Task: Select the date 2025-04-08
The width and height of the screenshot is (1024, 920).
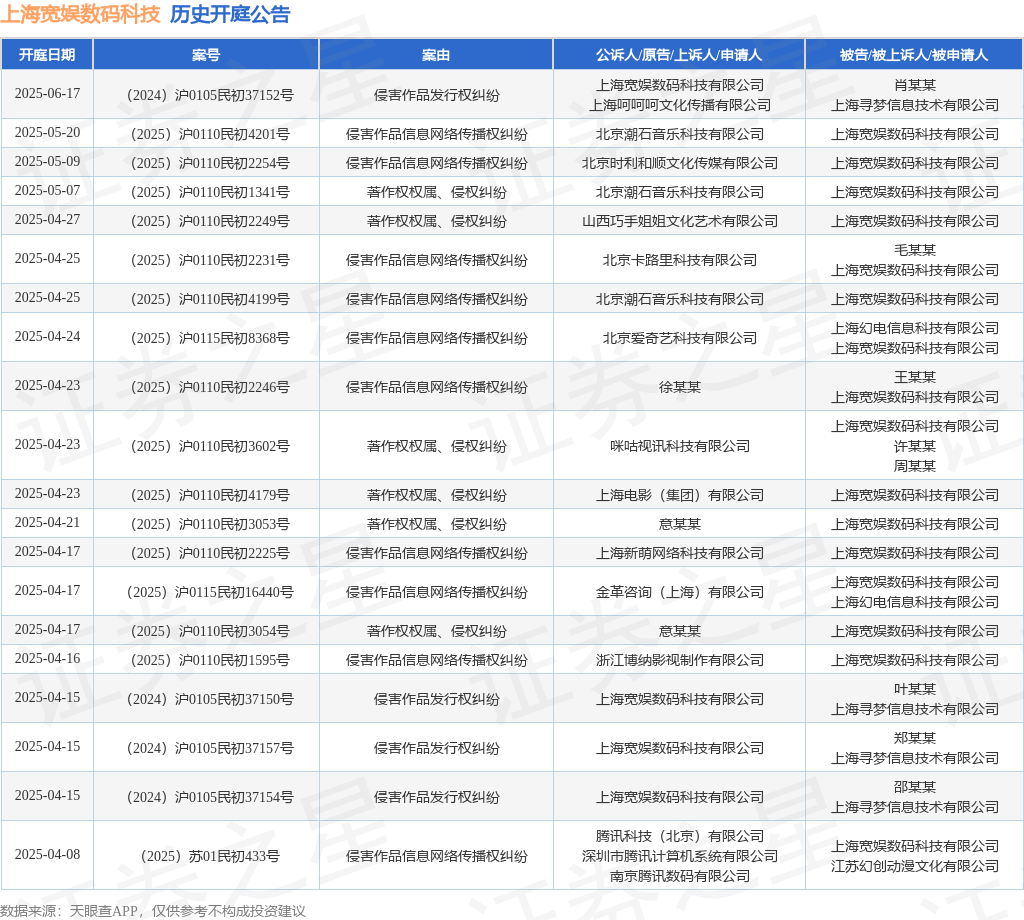Action: 48,854
